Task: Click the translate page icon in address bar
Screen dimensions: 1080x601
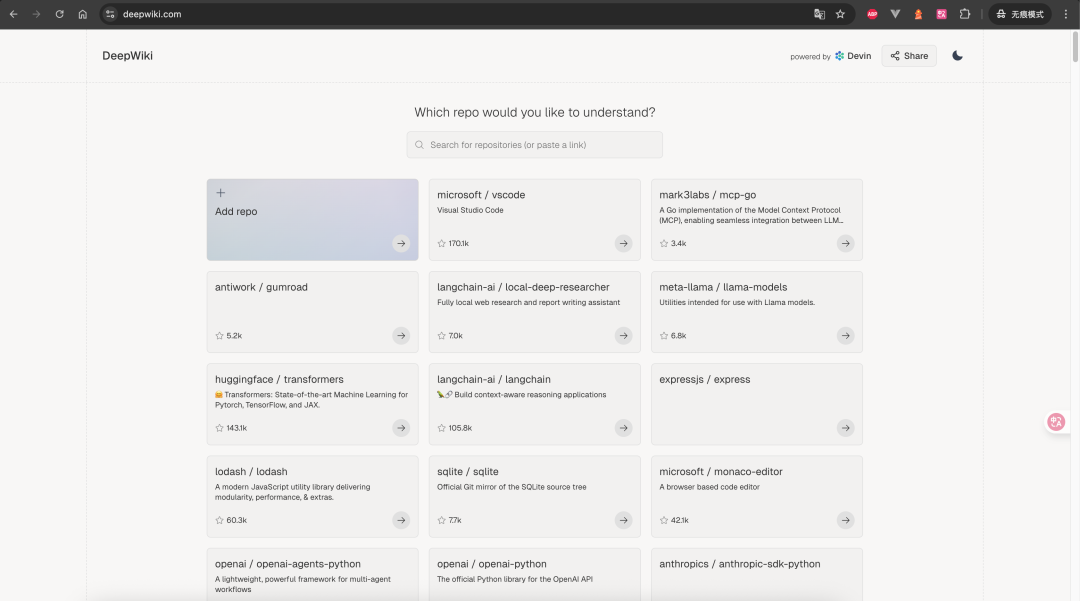Action: tap(819, 14)
